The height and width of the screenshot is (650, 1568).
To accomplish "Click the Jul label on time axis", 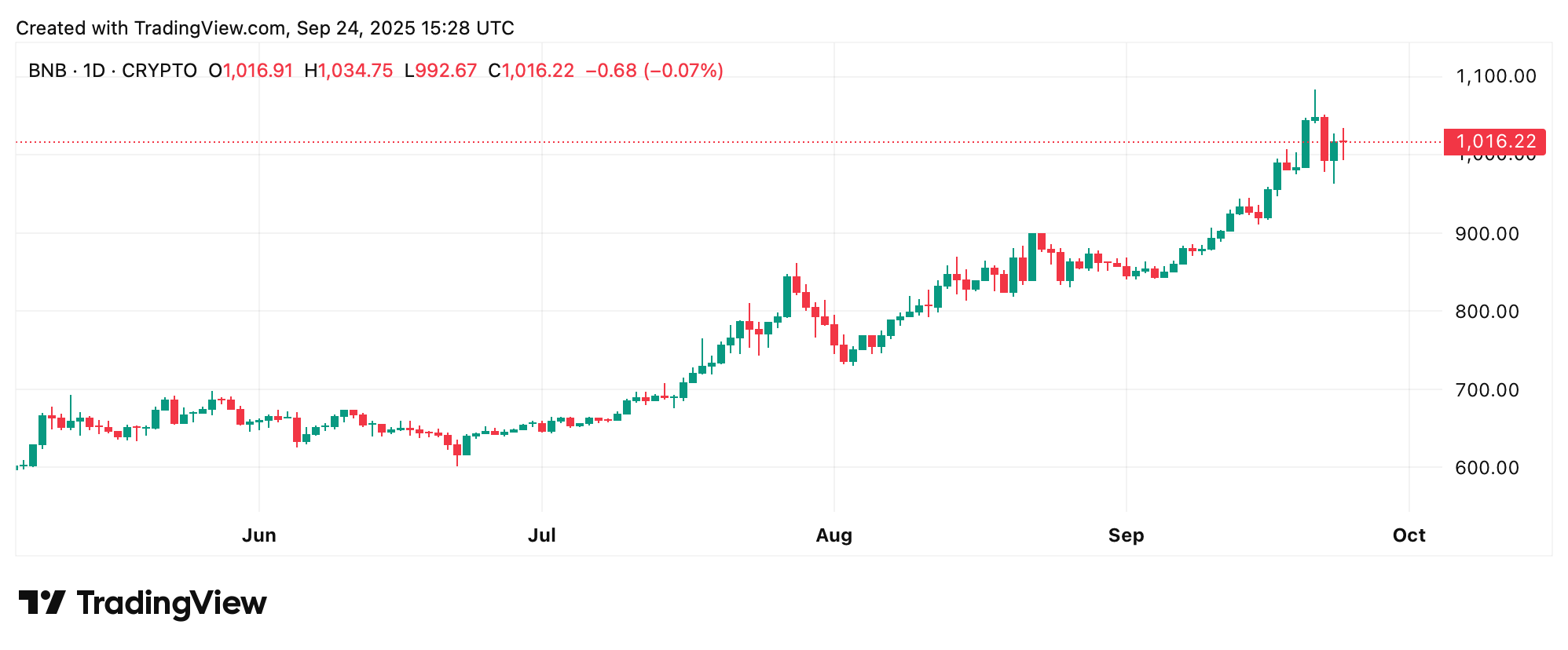I will point(541,535).
